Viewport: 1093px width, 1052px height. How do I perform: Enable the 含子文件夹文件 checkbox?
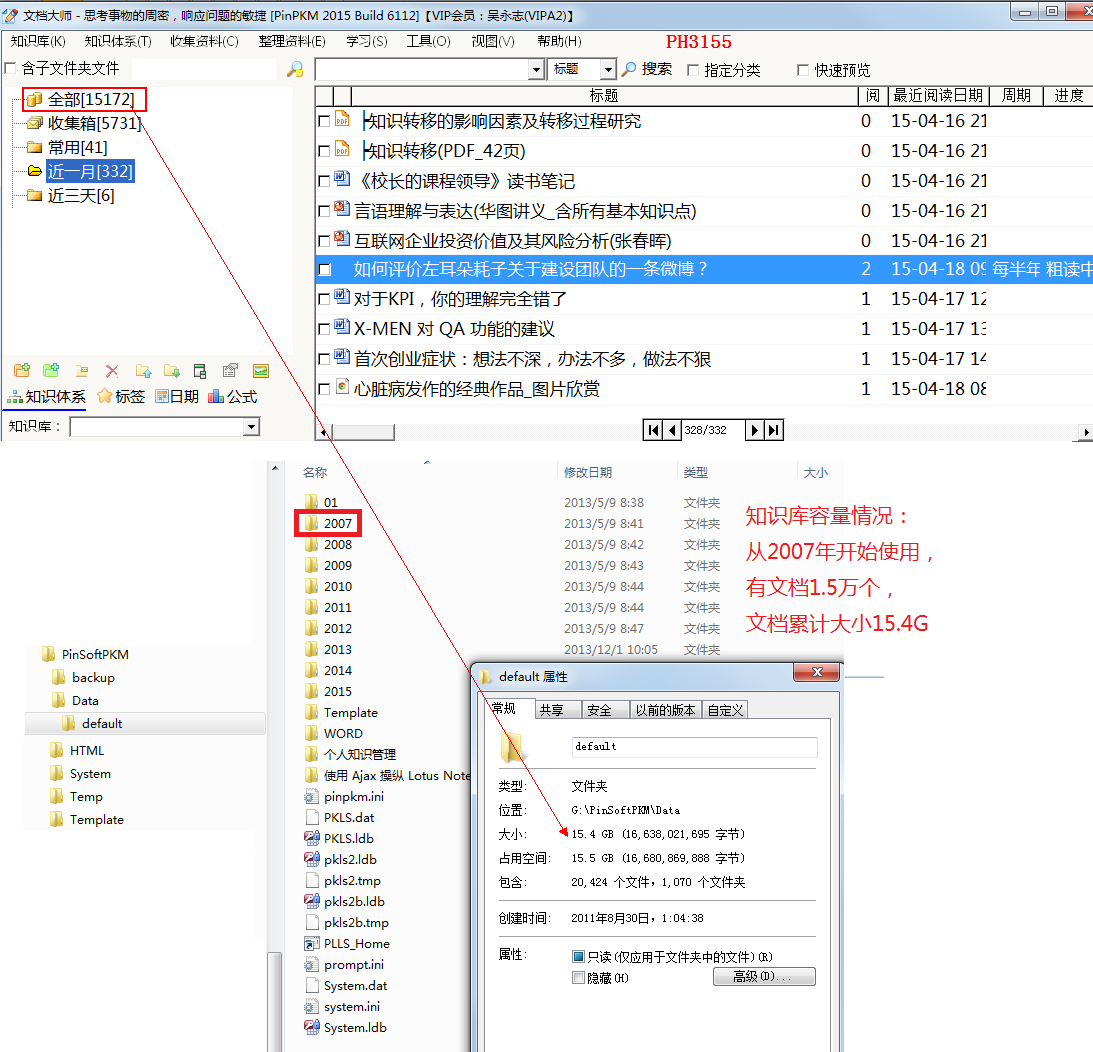click(x=11, y=69)
